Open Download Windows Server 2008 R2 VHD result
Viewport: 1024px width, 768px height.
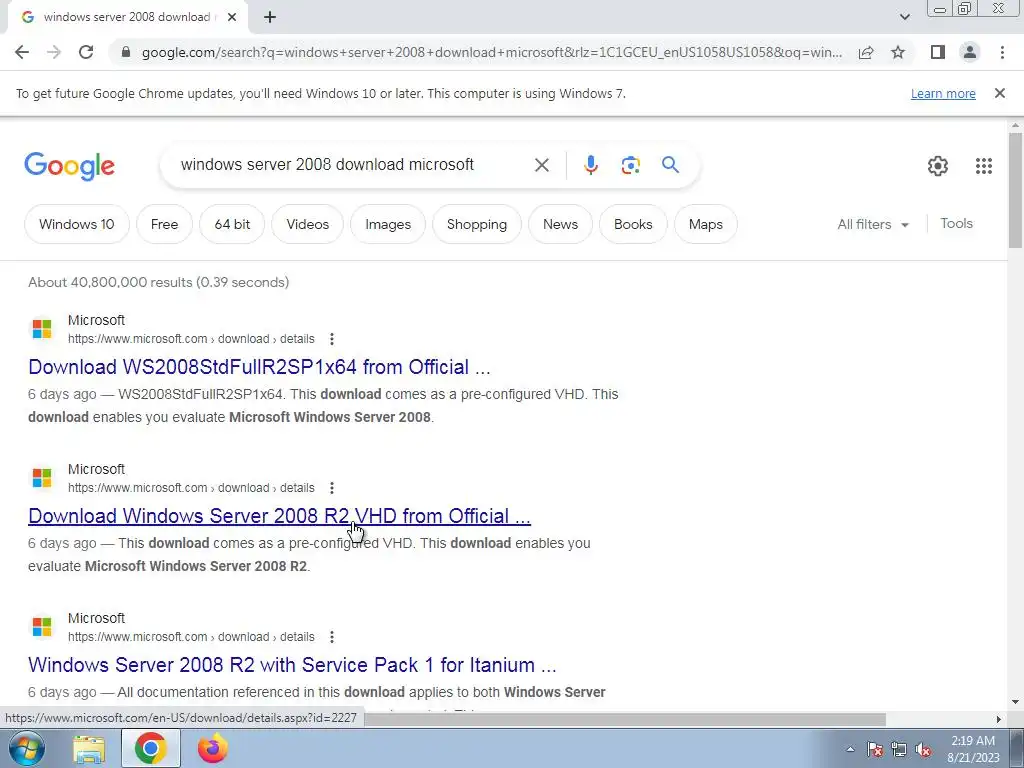[280, 516]
